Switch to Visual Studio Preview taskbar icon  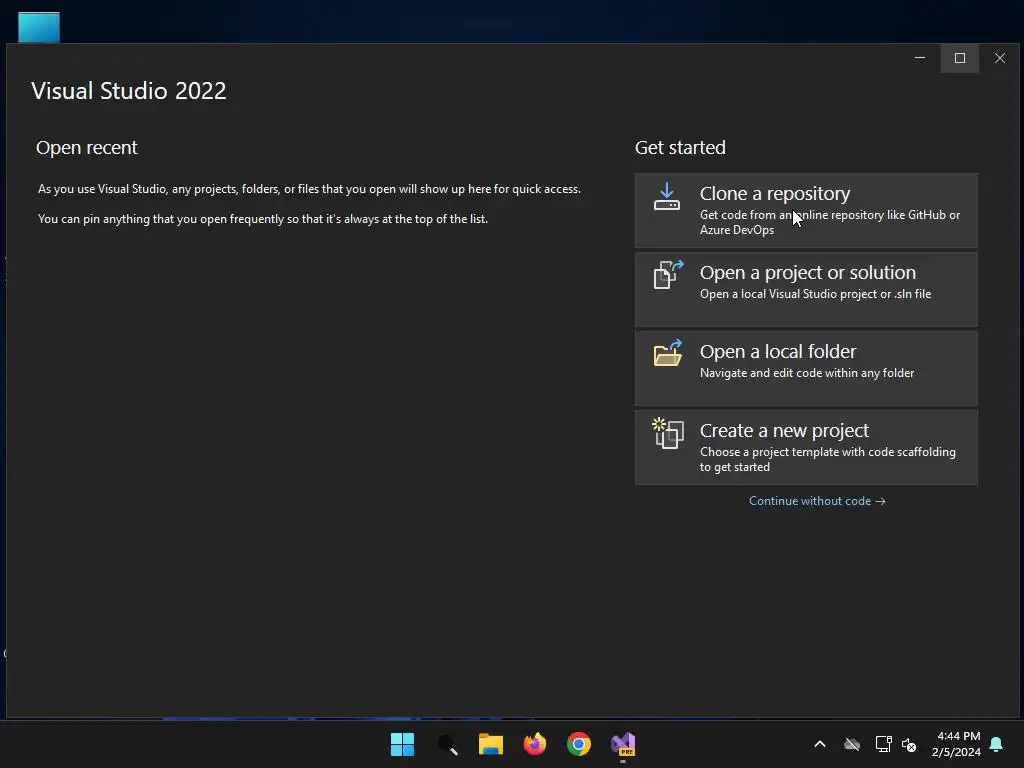pos(623,744)
